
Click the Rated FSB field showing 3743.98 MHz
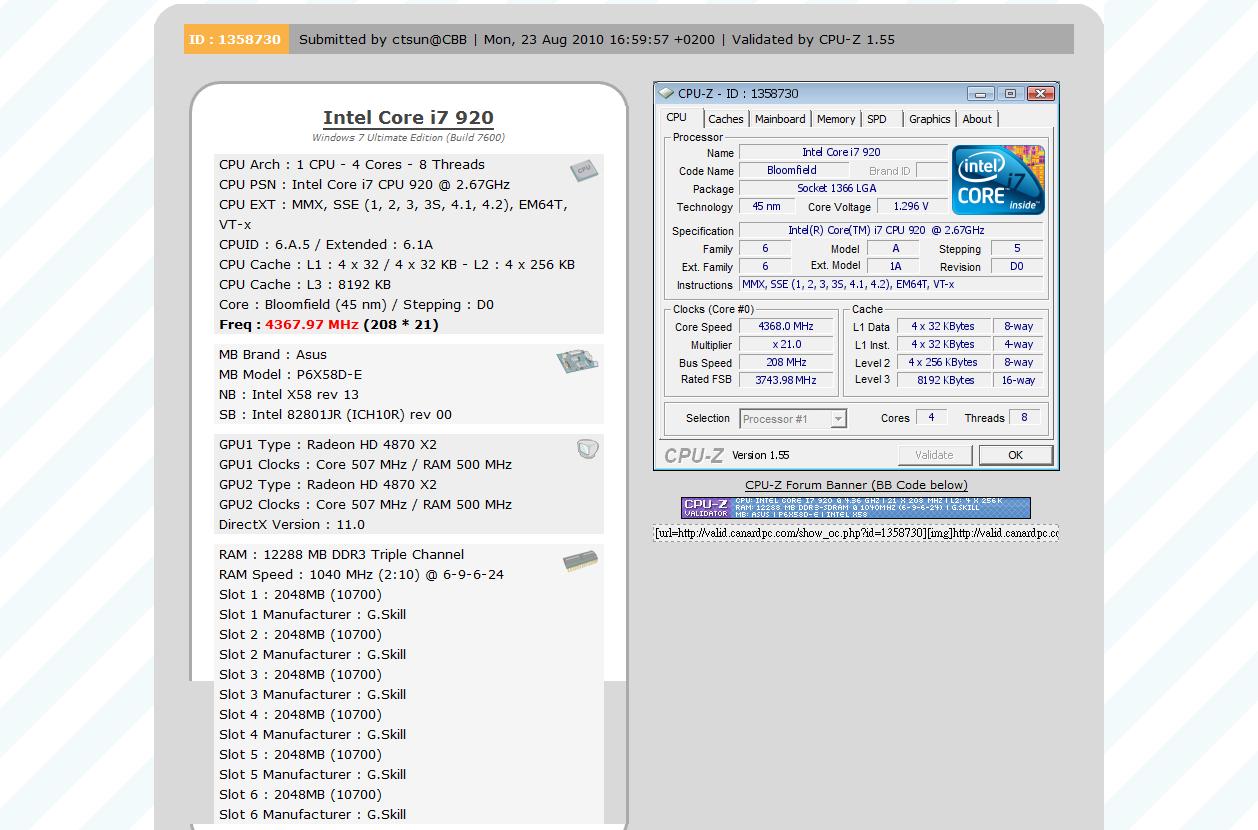coord(786,381)
